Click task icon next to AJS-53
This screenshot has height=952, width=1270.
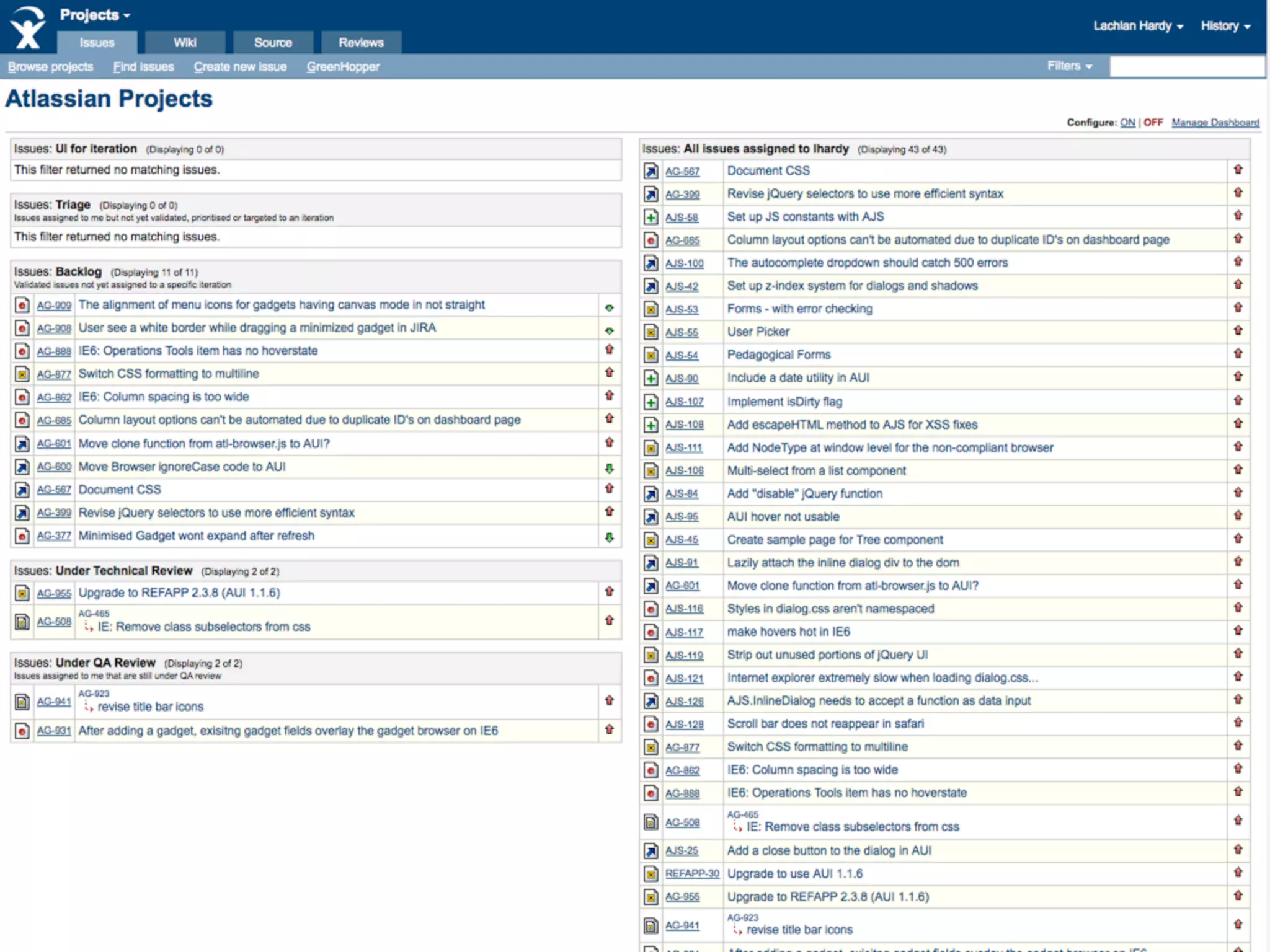[651, 309]
